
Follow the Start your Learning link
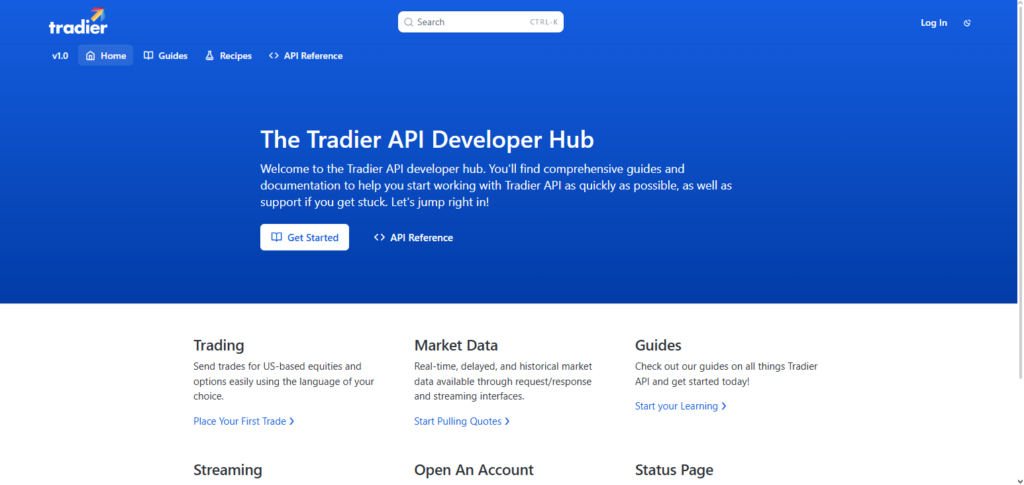[x=680, y=406]
